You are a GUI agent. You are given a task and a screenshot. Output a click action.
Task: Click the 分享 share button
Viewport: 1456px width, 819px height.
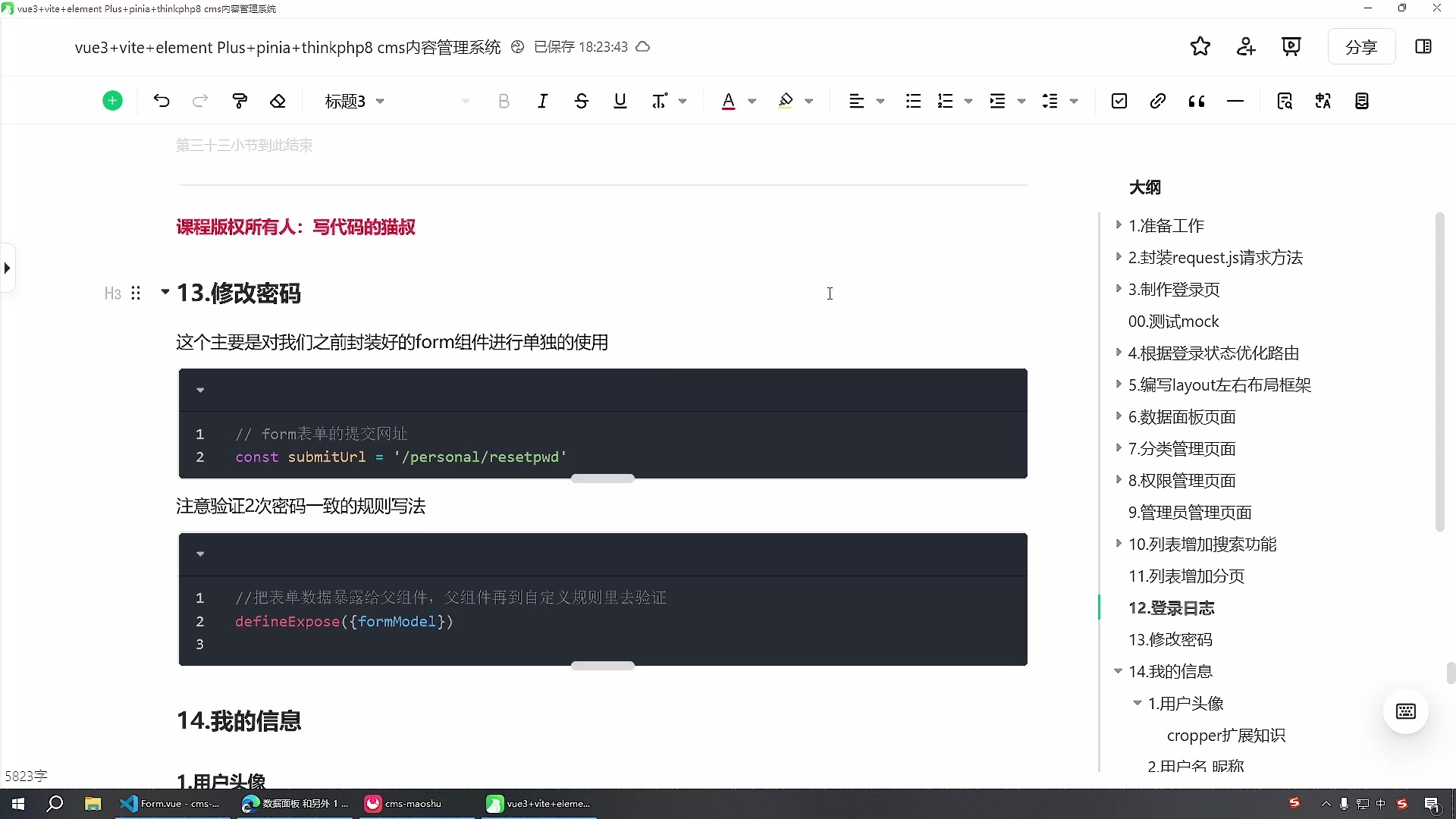1361,46
